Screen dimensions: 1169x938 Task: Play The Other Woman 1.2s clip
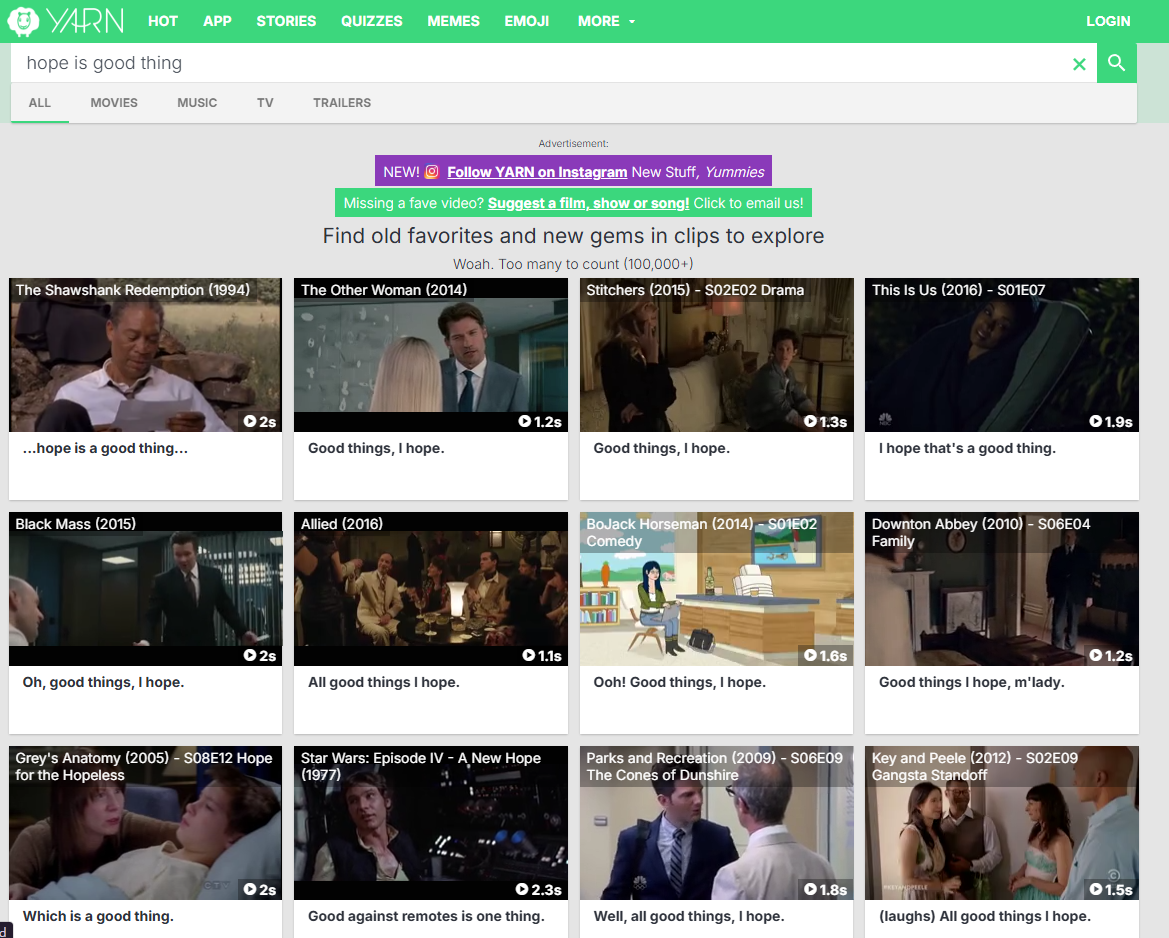click(430, 355)
